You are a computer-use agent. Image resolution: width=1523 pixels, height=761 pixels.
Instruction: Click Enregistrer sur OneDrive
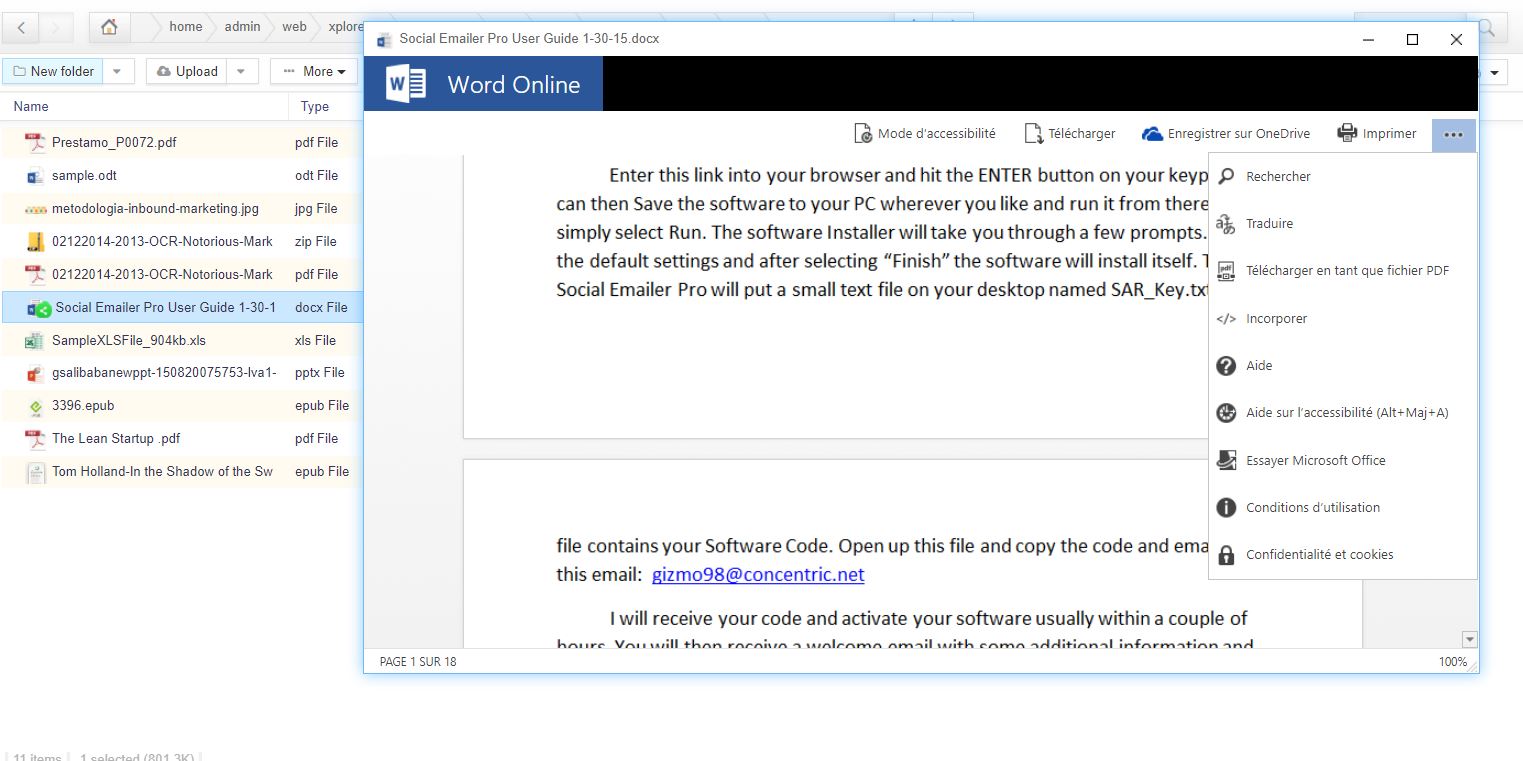point(1226,134)
